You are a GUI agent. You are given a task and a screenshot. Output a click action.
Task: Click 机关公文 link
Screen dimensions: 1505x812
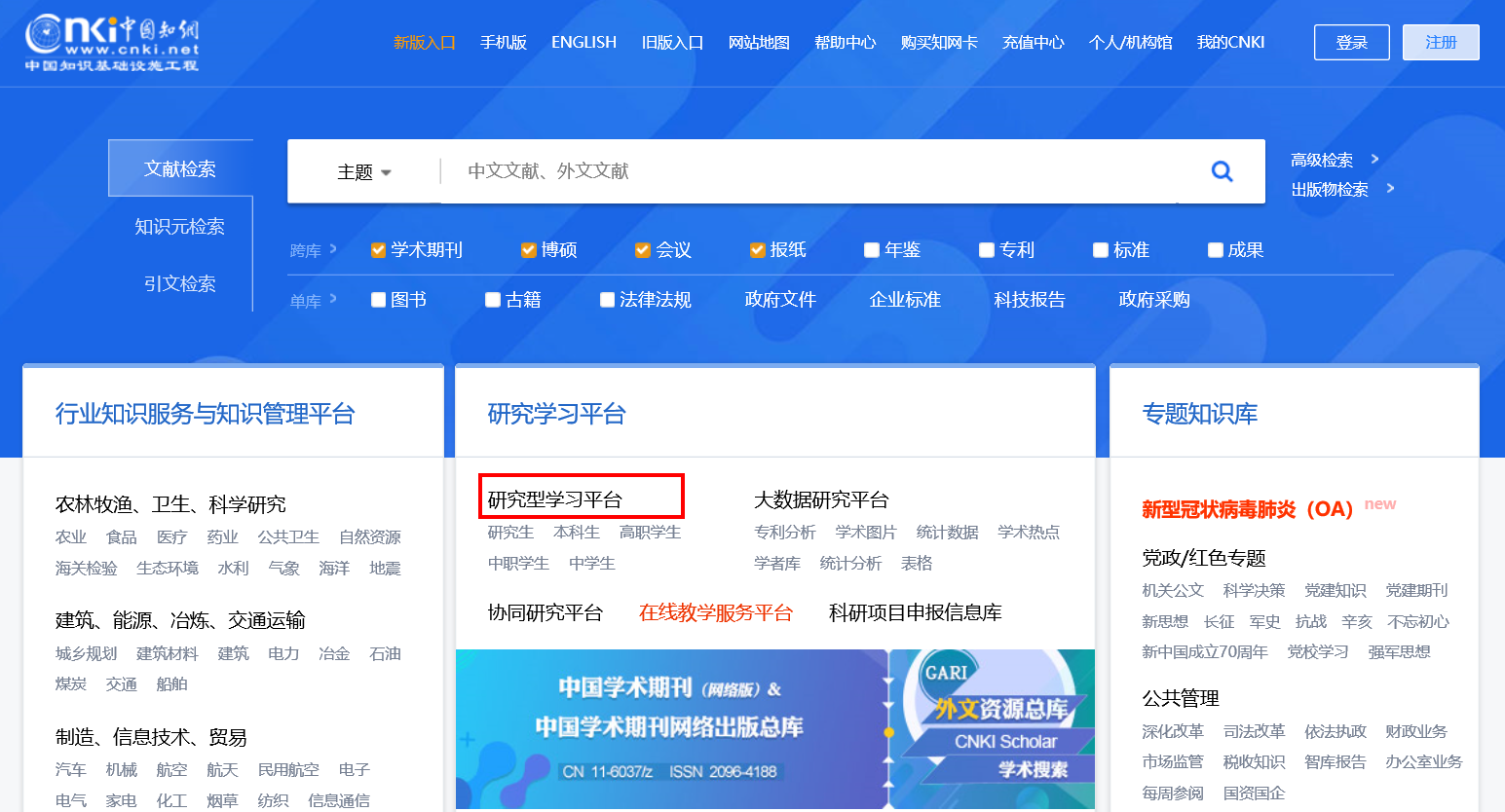(x=1173, y=591)
